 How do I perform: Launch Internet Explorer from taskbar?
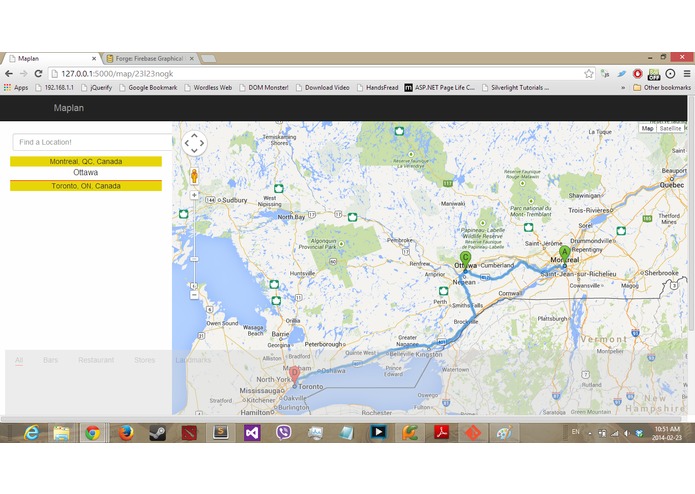(31, 432)
